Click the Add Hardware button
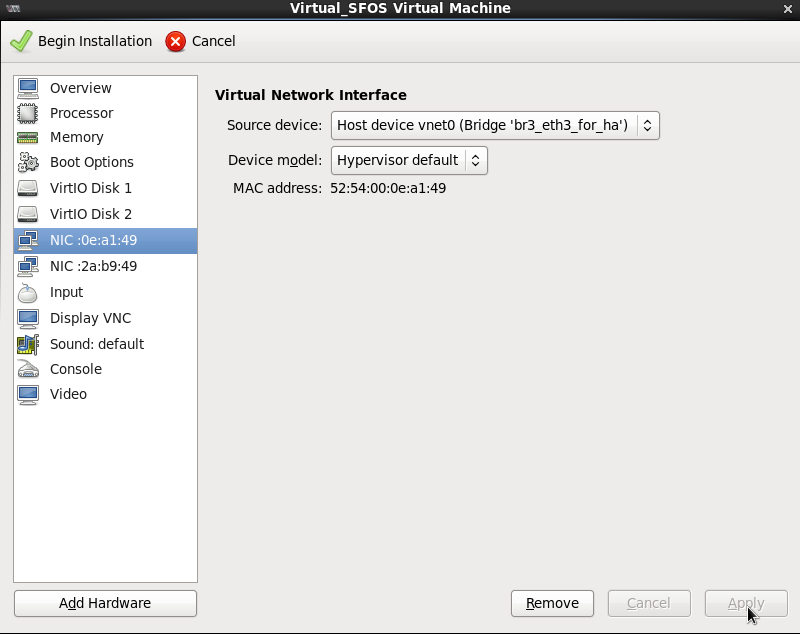 [104, 603]
